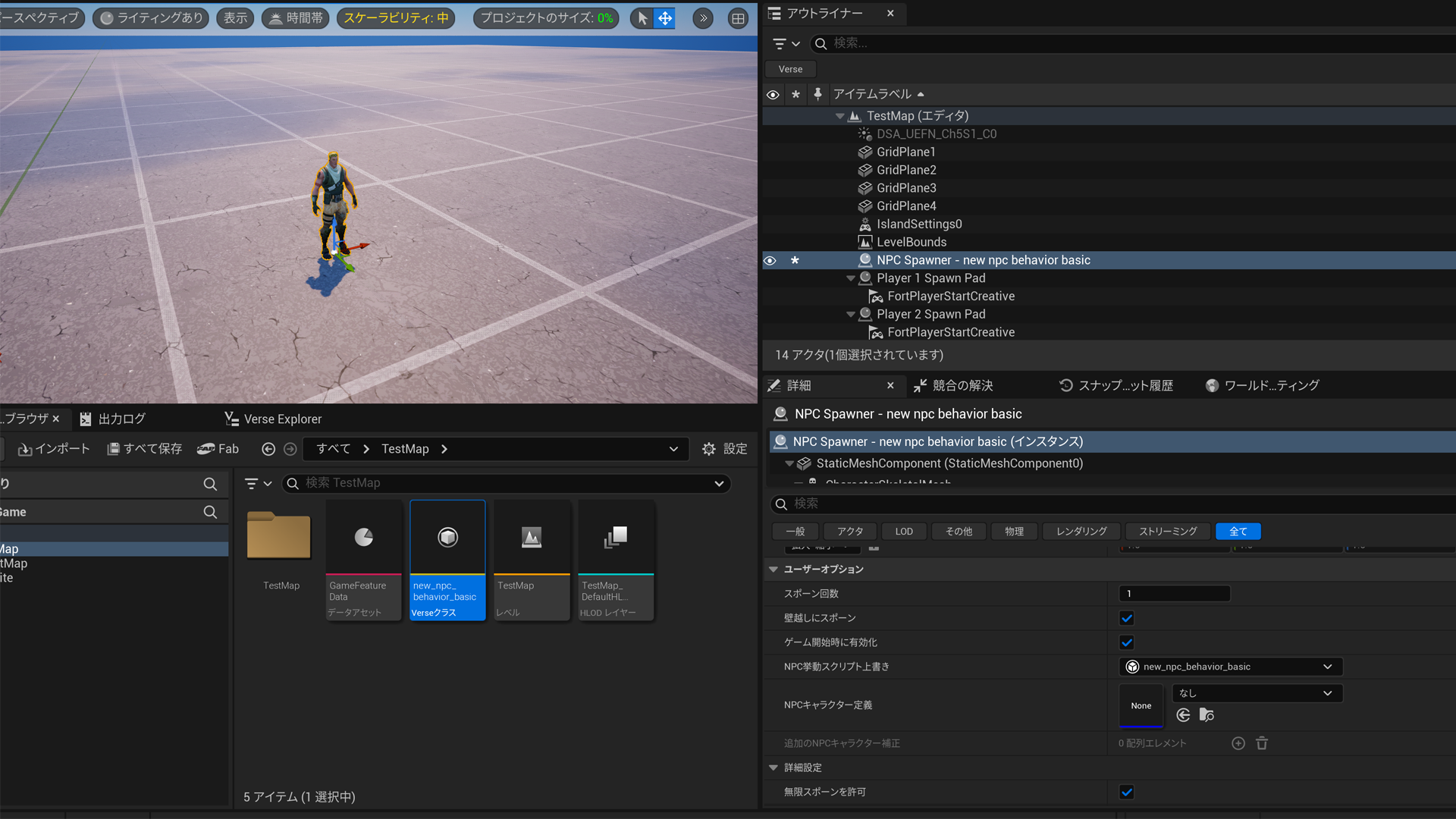Collapse StaticMeshComponent in component tree
The height and width of the screenshot is (819, 1456).
click(789, 463)
